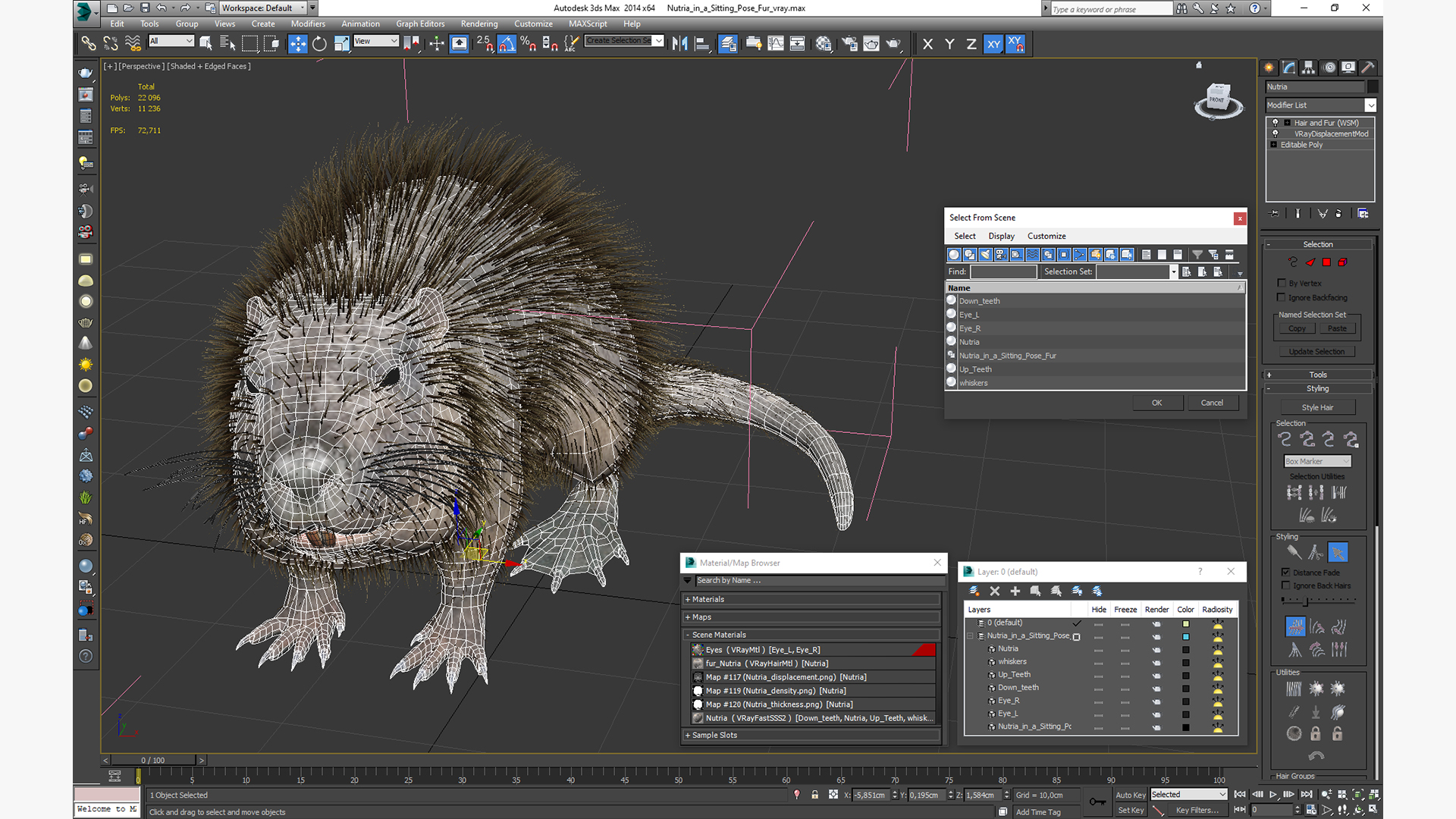The height and width of the screenshot is (819, 1456).
Task: Restrict transform to the X axis
Action: coord(927,44)
